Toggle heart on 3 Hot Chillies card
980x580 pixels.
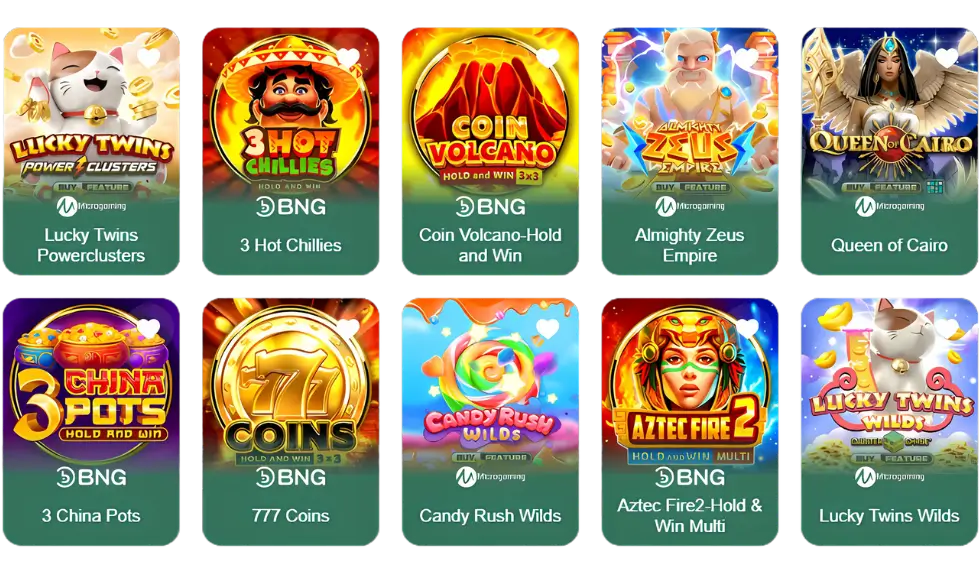click(348, 58)
